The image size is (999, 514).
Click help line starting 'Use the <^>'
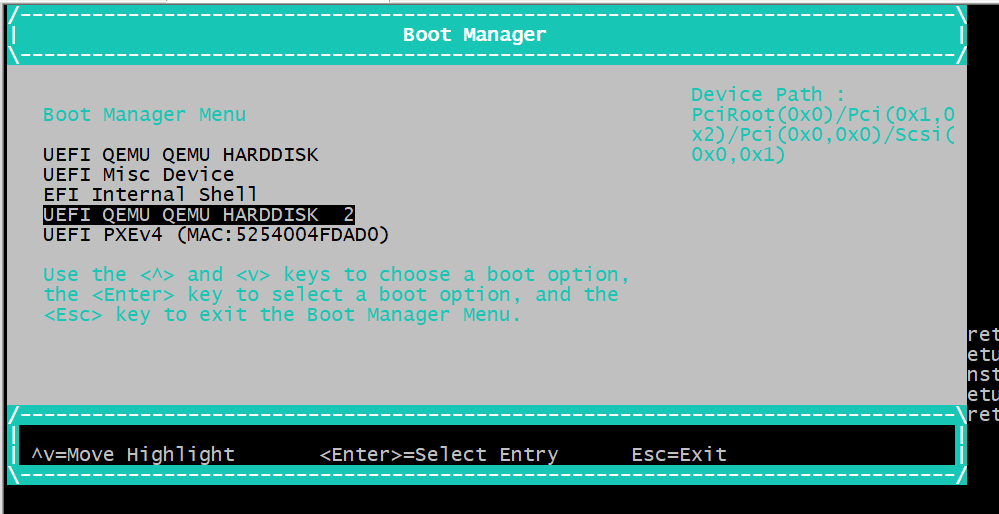[x=337, y=275]
